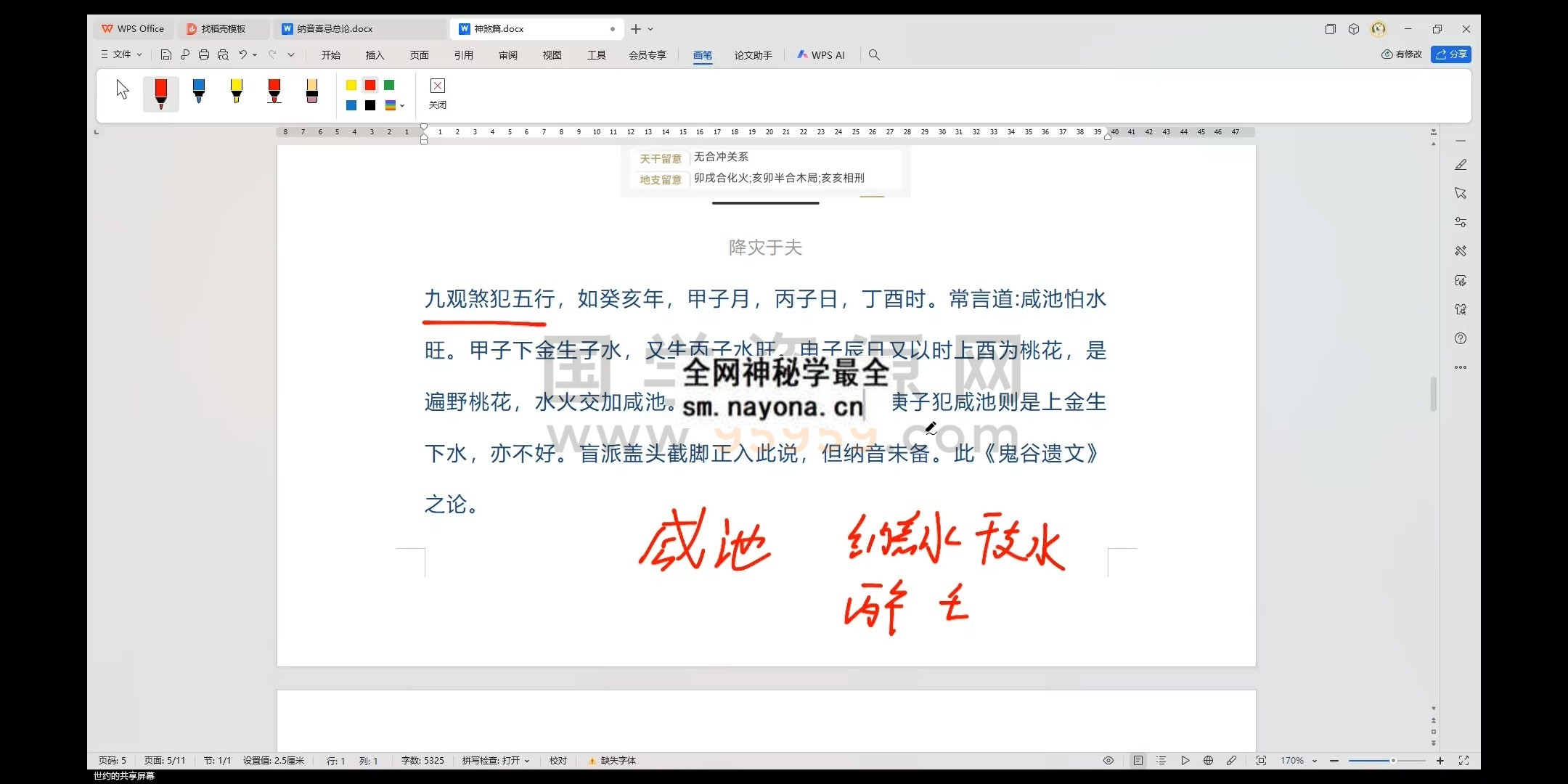
Task: Switch to page layout view icon in status bar
Action: pyautogui.click(x=1138, y=761)
